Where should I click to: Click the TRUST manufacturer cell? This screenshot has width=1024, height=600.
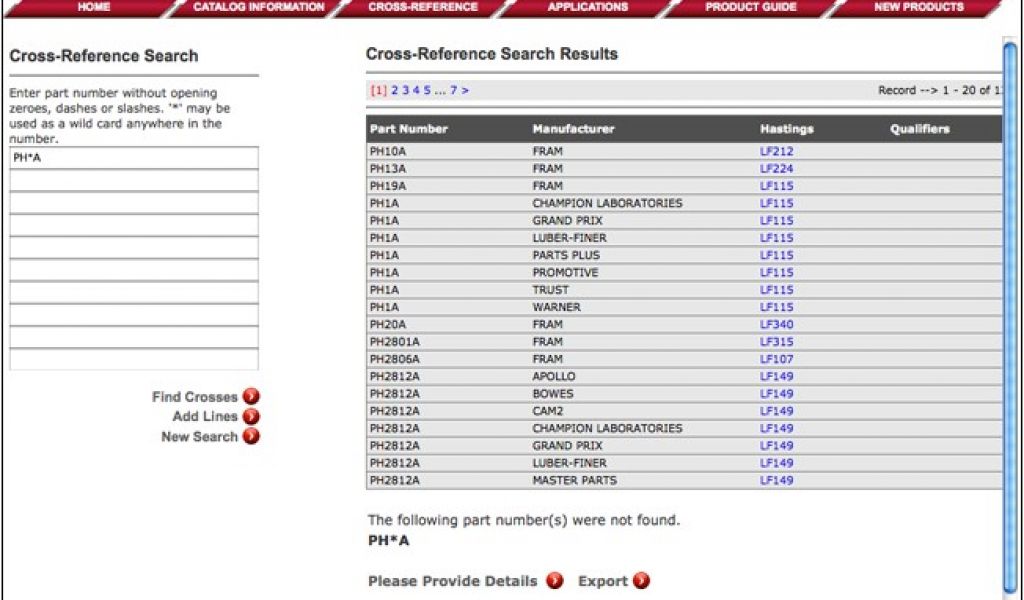pos(551,290)
